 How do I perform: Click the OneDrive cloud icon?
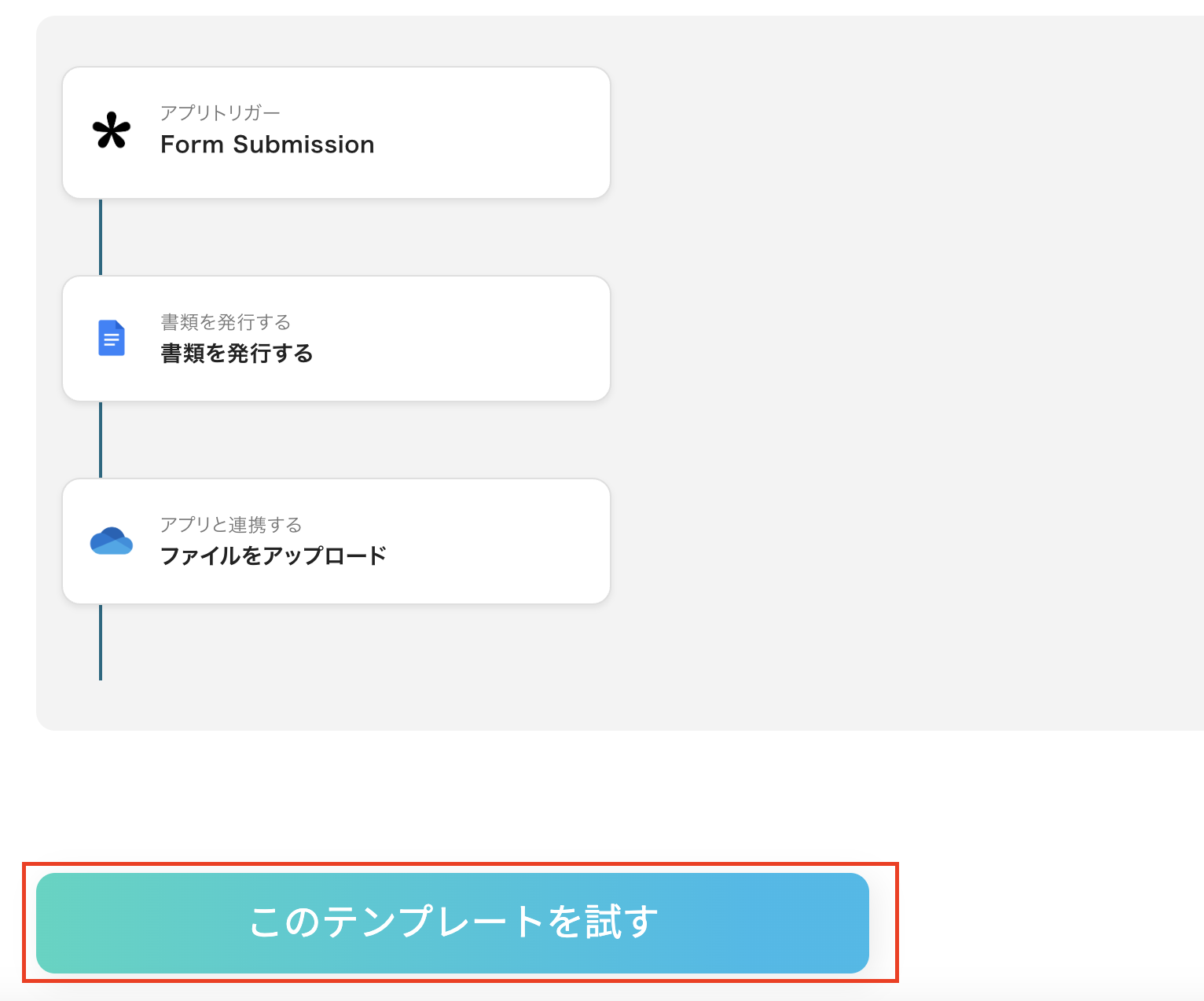[x=112, y=541]
